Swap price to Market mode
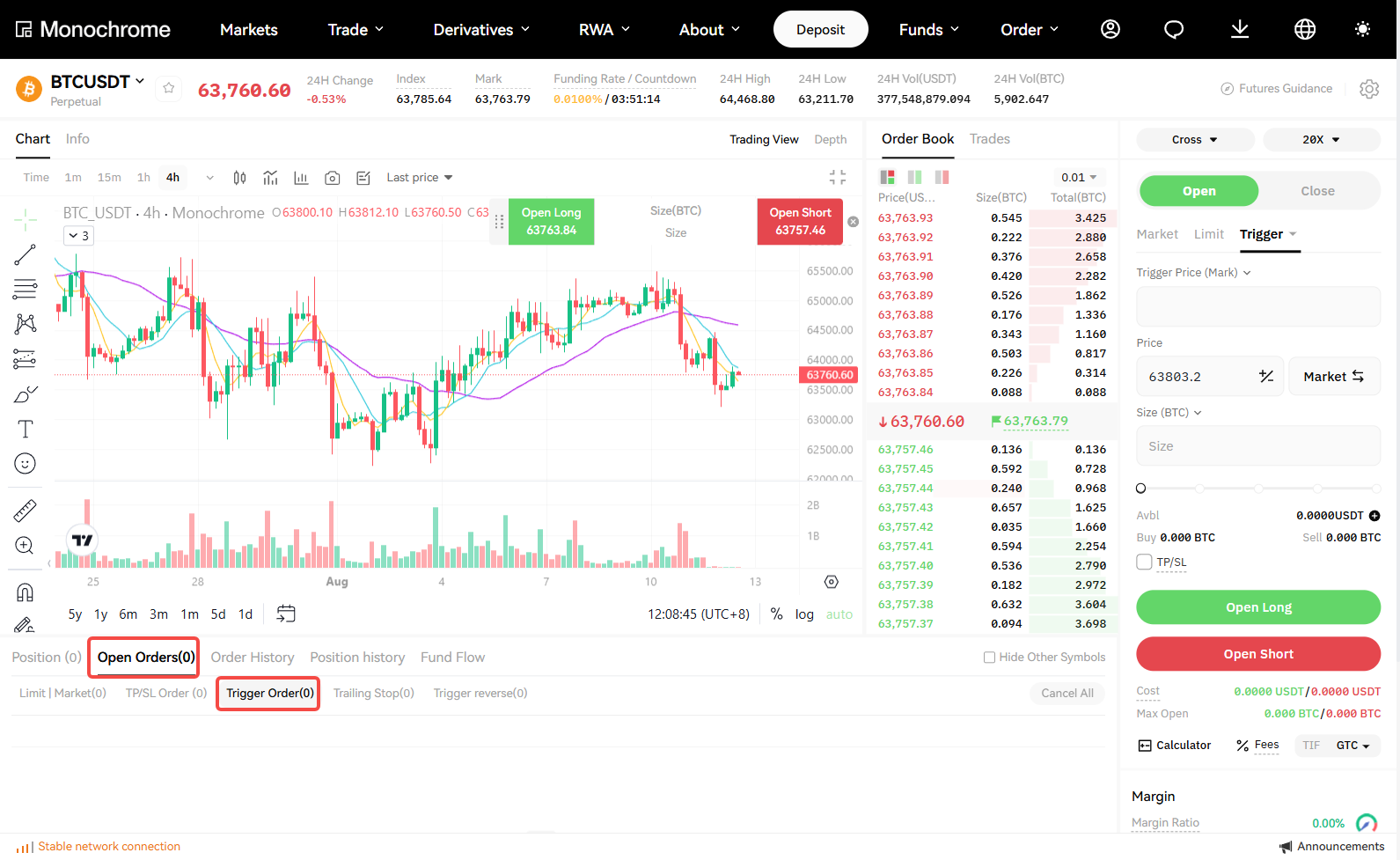1400x860 pixels. pos(1334,377)
